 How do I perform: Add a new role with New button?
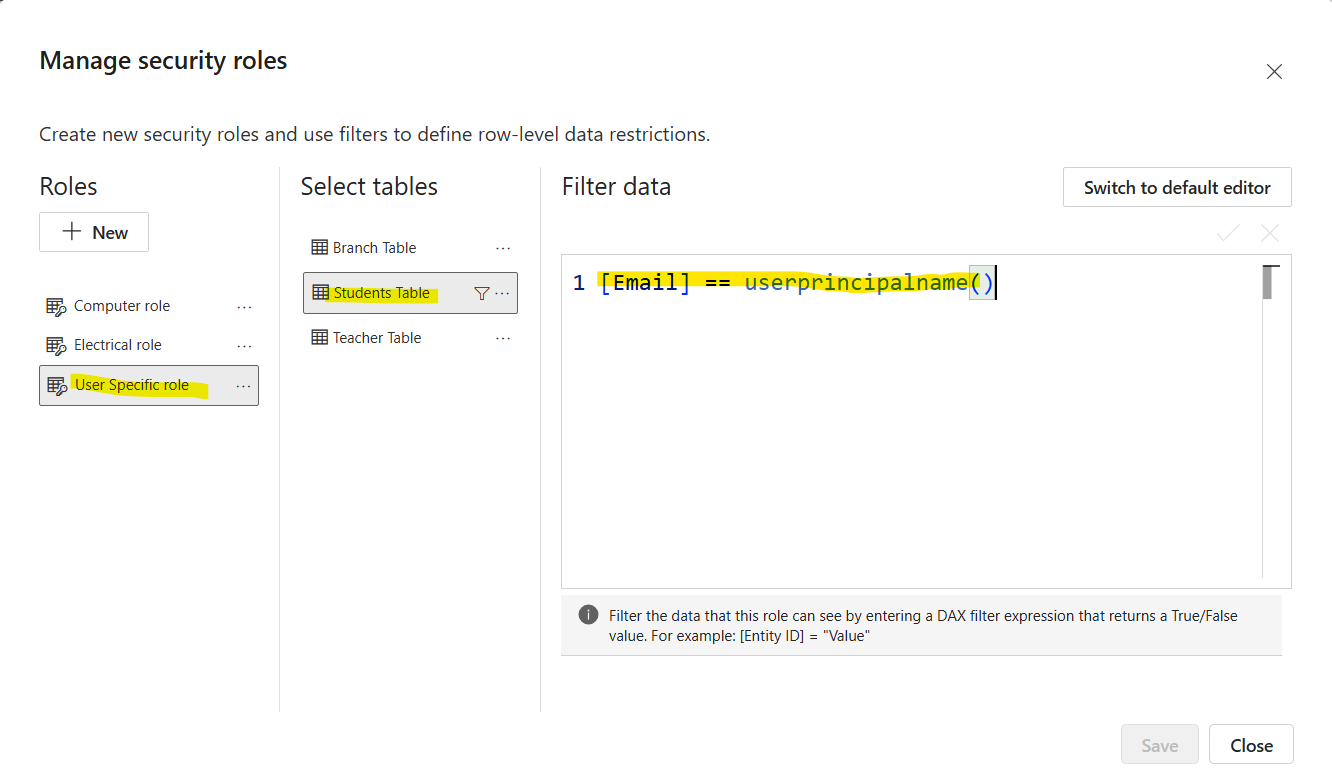pyautogui.click(x=94, y=232)
